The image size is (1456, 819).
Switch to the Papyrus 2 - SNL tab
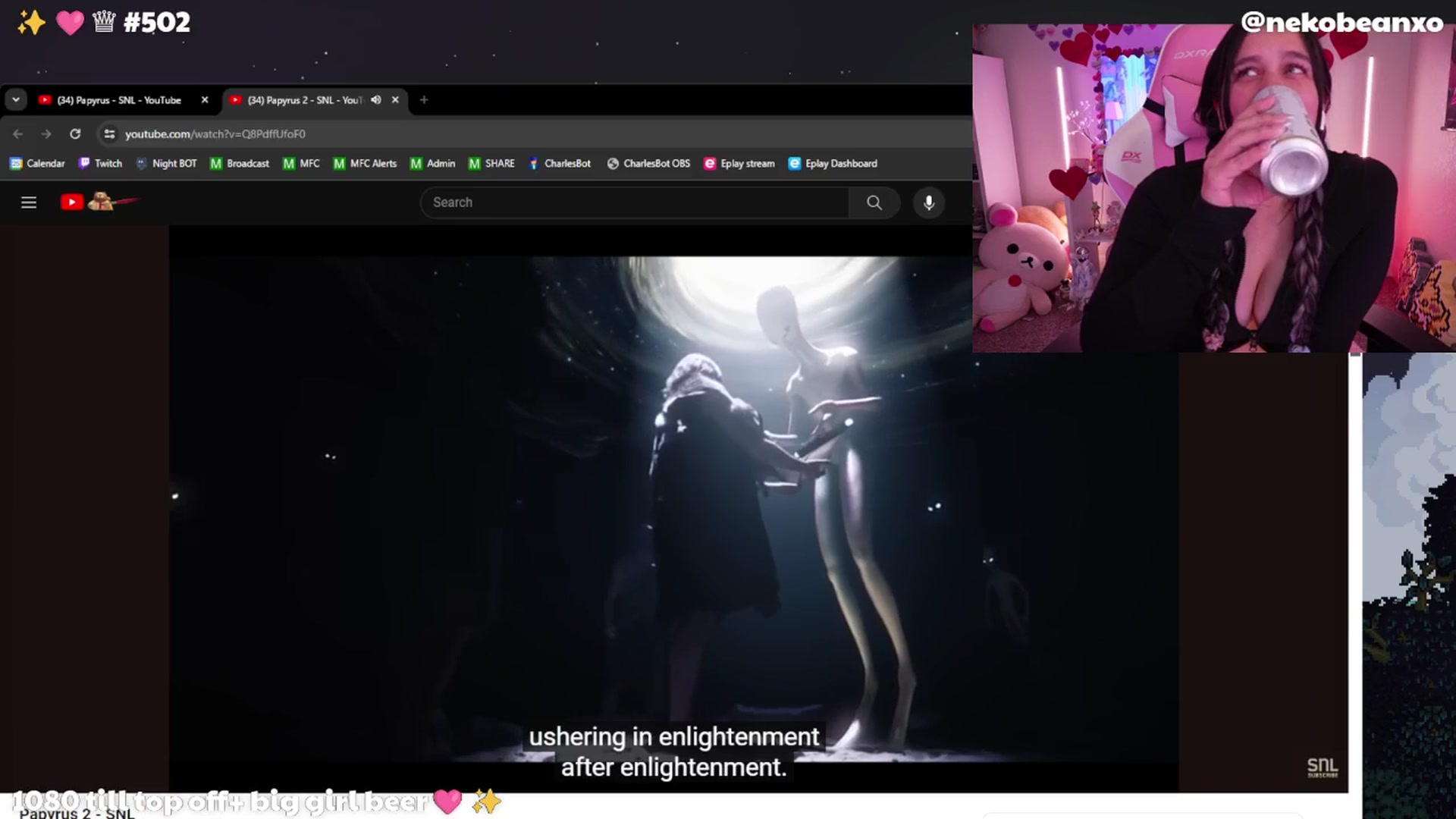point(305,100)
